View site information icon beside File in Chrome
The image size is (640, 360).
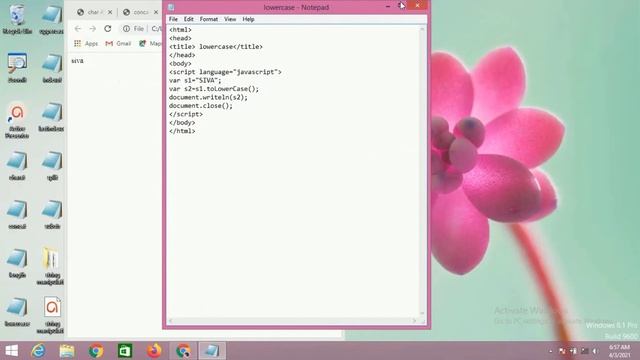[127, 29]
